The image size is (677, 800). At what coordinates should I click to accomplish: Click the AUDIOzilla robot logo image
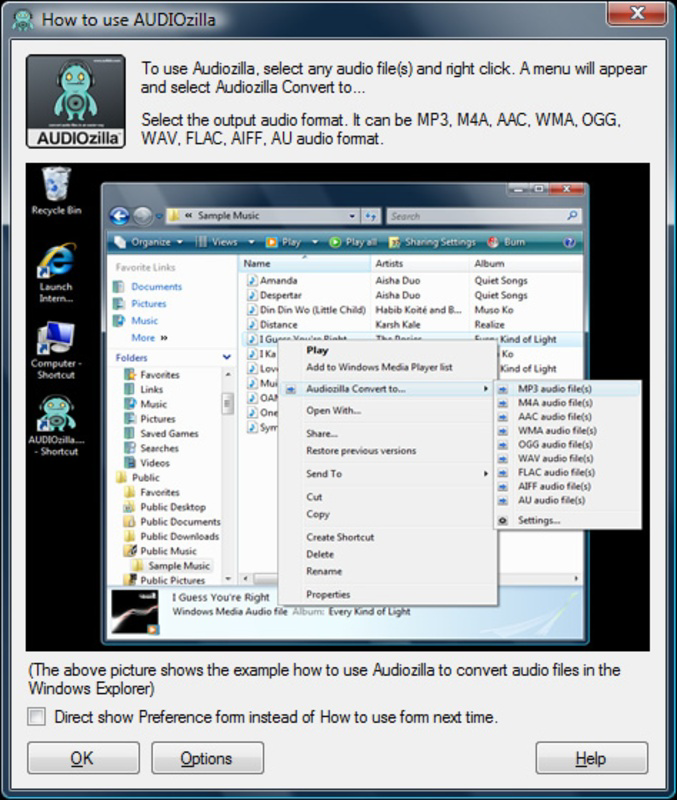(x=76, y=101)
